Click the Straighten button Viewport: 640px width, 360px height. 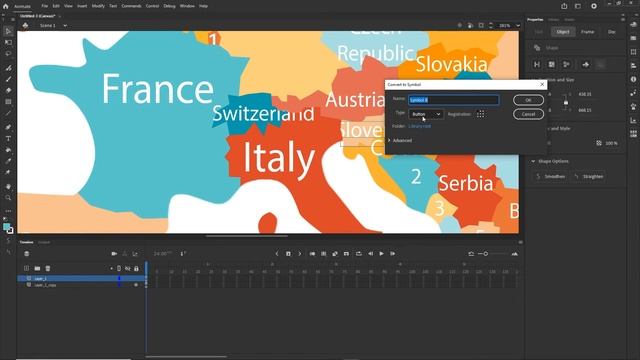[x=589, y=177]
